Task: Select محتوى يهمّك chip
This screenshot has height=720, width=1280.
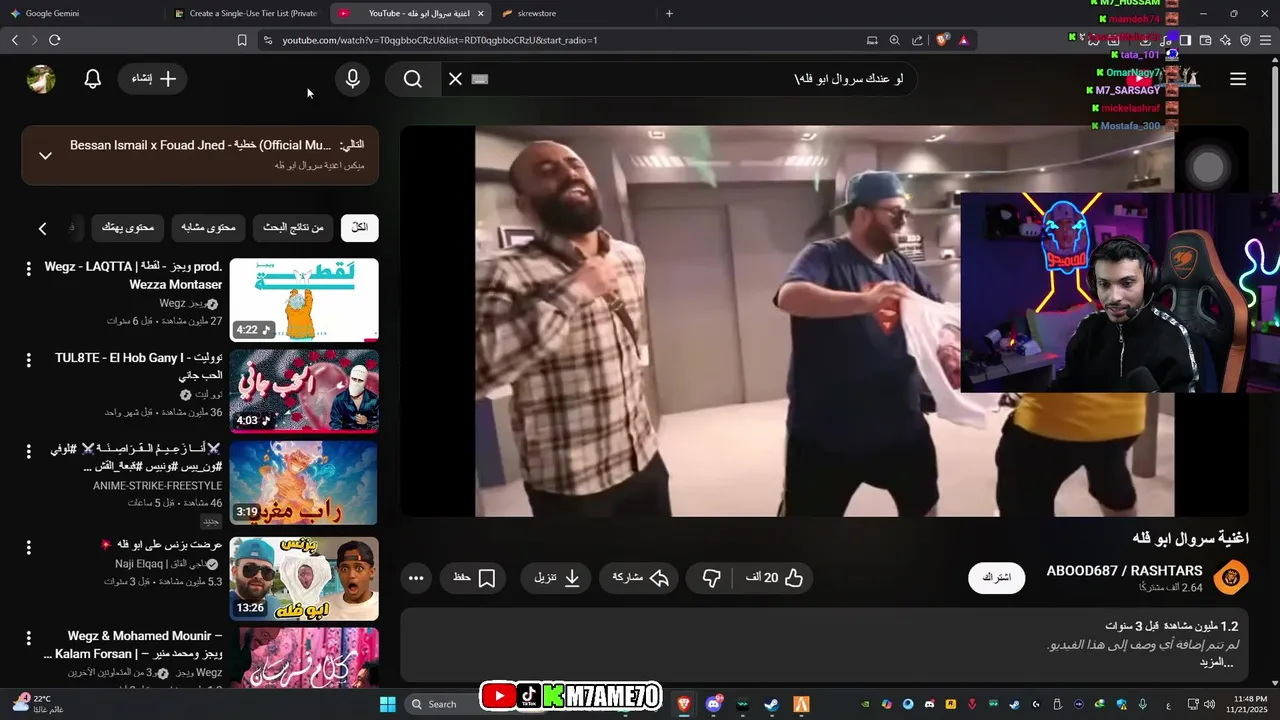Action: pyautogui.click(x=128, y=228)
